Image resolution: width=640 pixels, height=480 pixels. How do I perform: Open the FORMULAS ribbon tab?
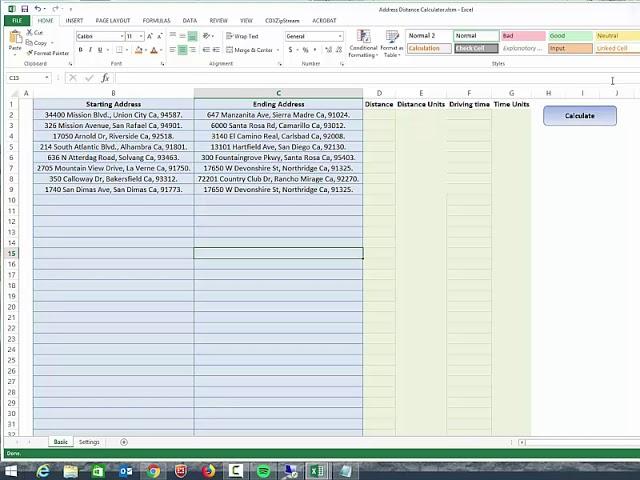click(x=156, y=20)
